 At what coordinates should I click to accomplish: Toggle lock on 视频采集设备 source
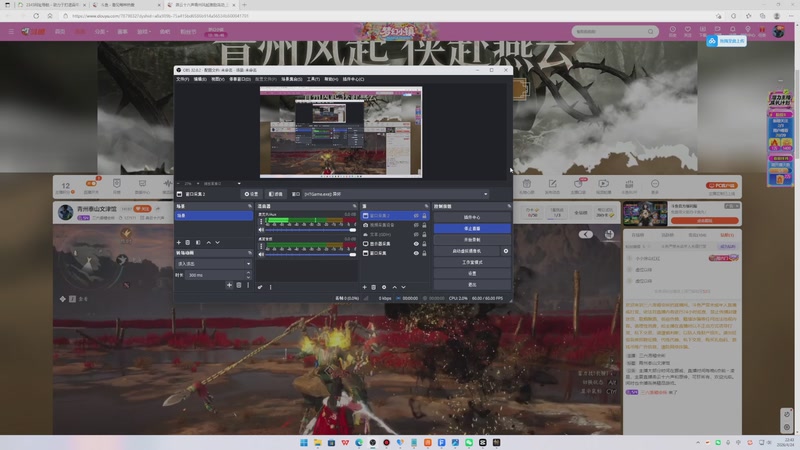pyautogui.click(x=424, y=225)
